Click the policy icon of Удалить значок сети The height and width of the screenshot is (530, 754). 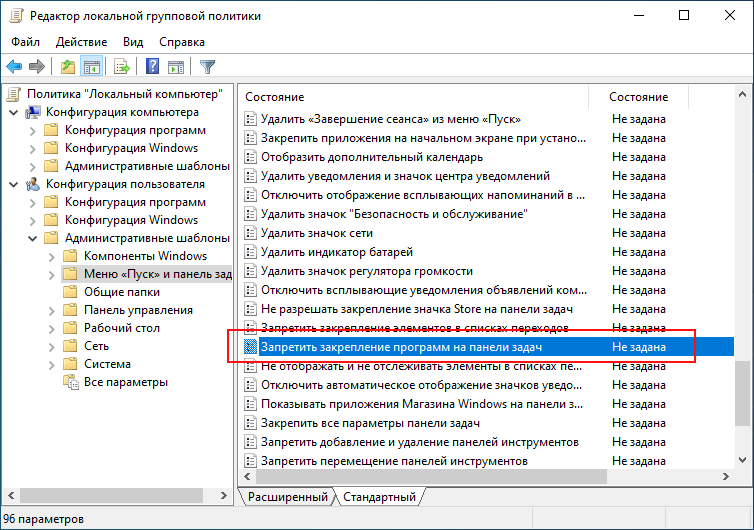[x=250, y=233]
